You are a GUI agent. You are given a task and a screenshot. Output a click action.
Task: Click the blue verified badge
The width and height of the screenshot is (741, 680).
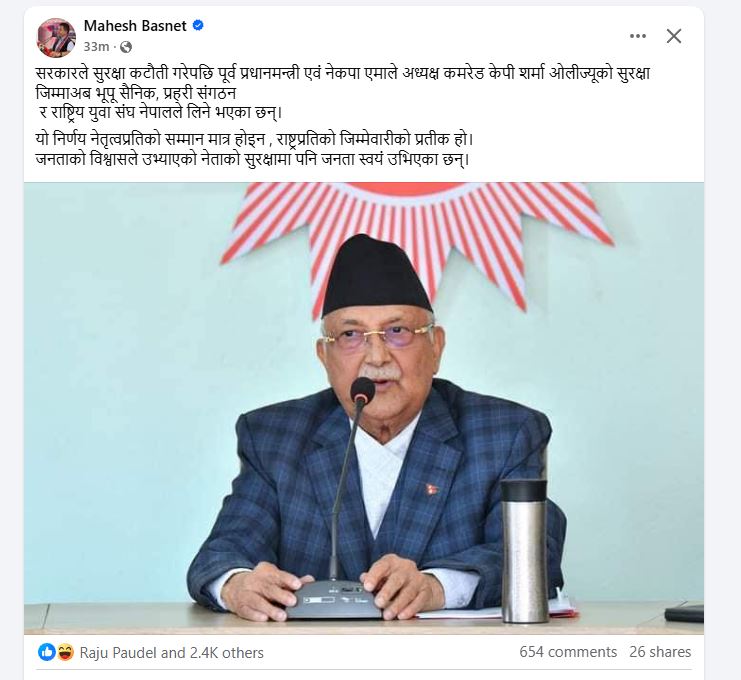click(x=198, y=26)
